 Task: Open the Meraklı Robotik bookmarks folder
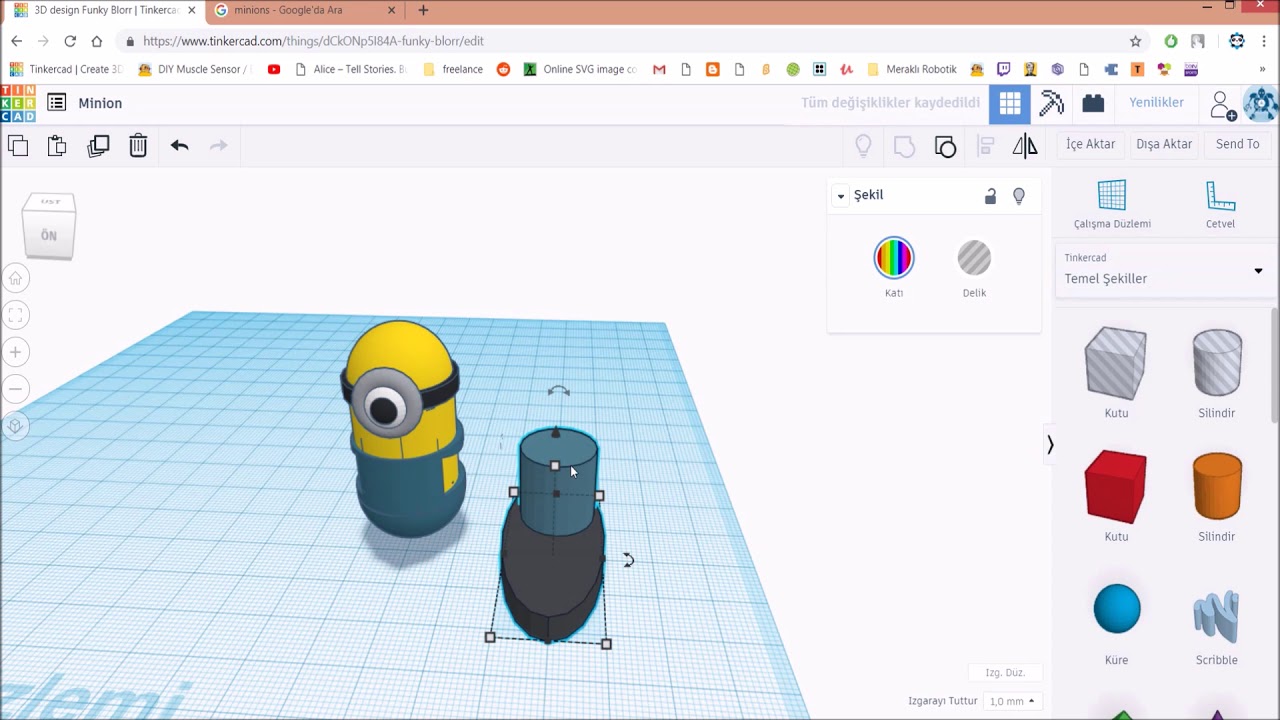point(912,69)
